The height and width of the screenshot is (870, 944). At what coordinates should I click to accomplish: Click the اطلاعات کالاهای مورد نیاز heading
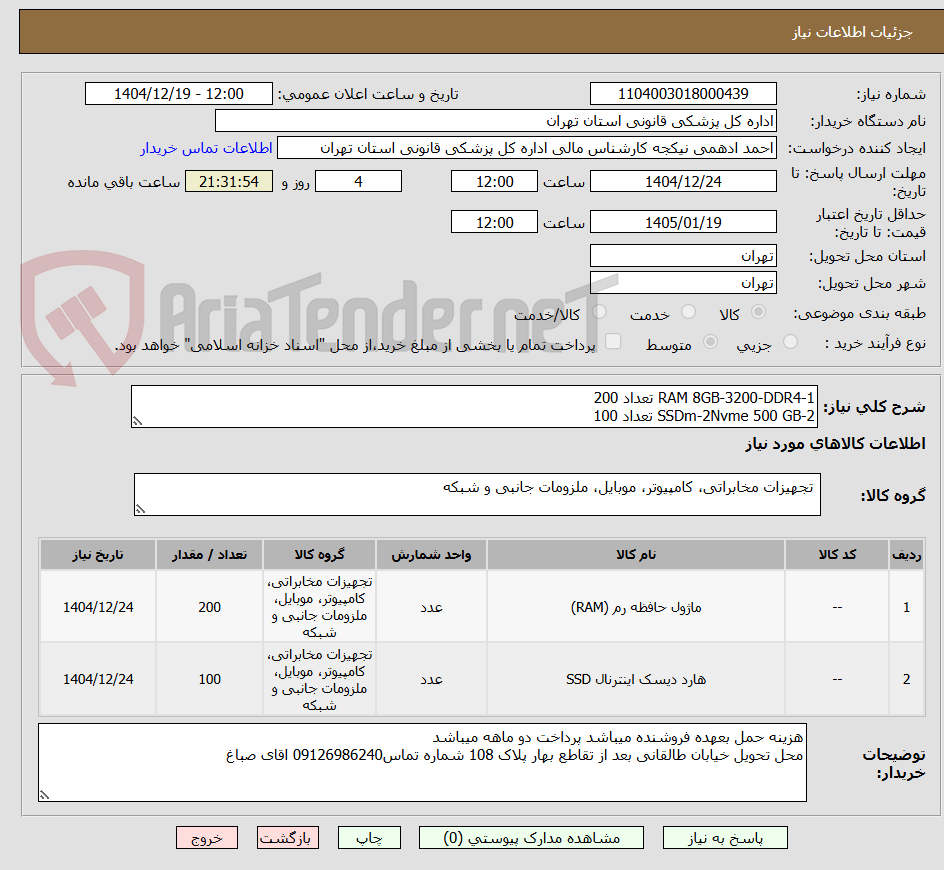835,444
